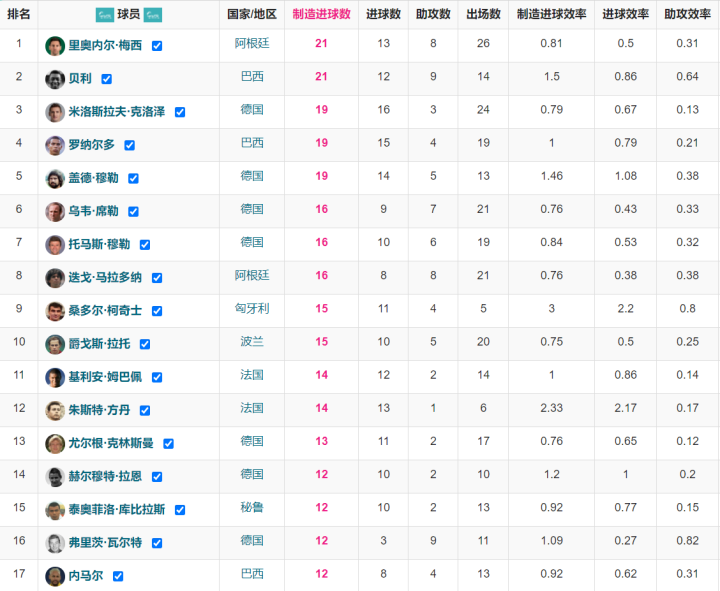Sort by the 助攻数 column header
The image size is (720, 591).
[432, 14]
